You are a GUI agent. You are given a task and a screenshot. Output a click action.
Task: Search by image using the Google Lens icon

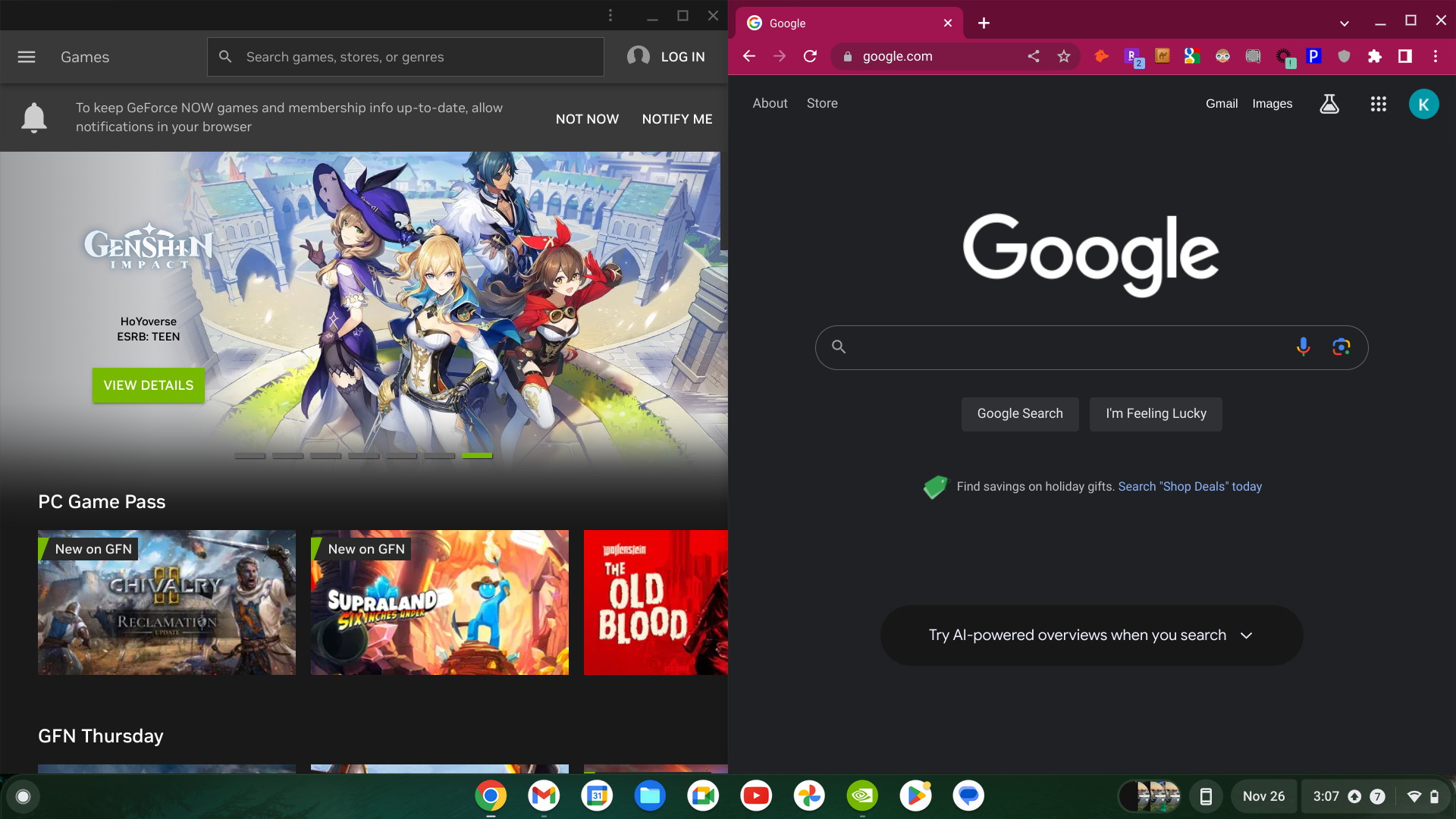(x=1341, y=347)
